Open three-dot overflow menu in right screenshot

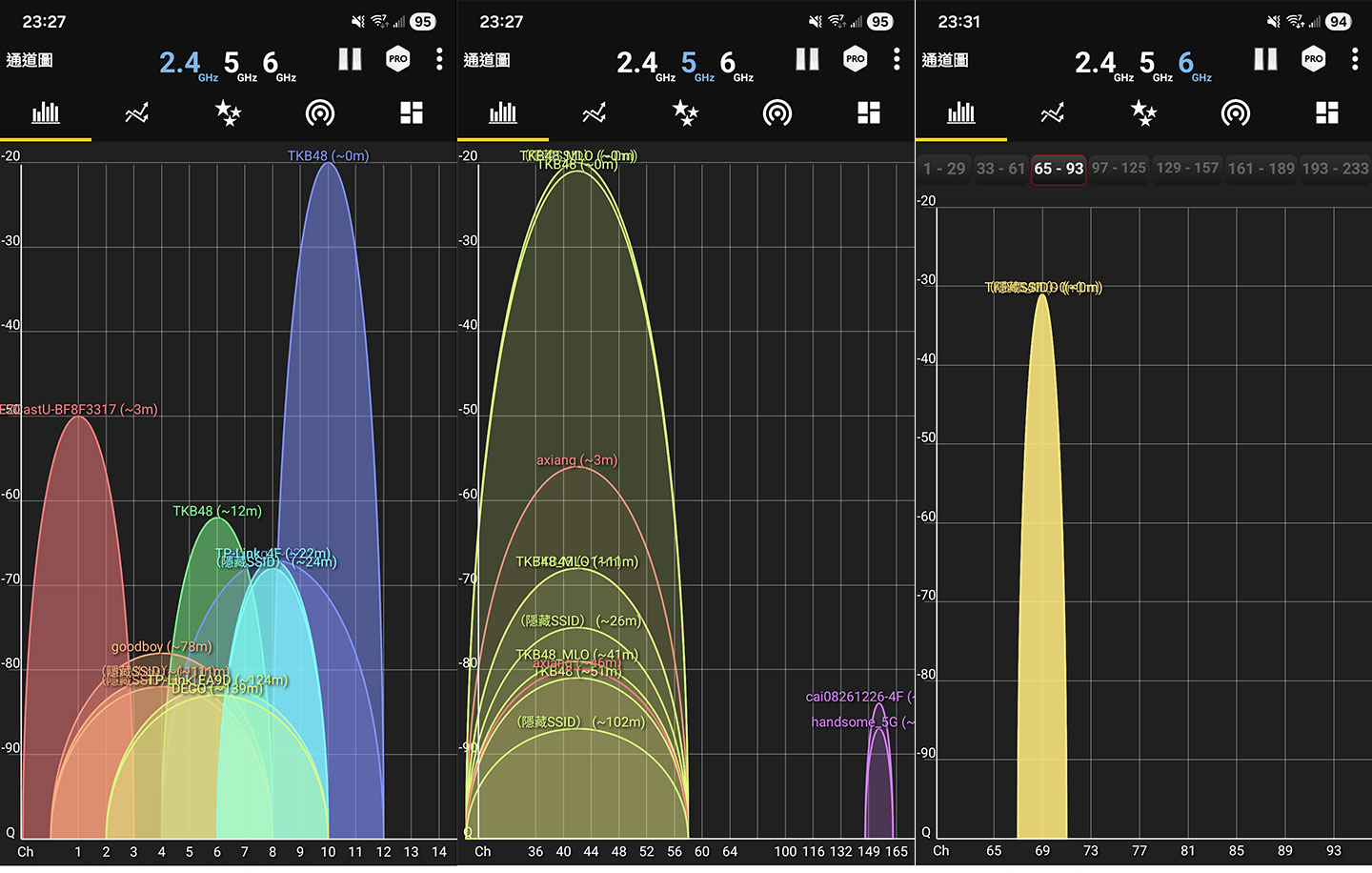tap(1354, 60)
